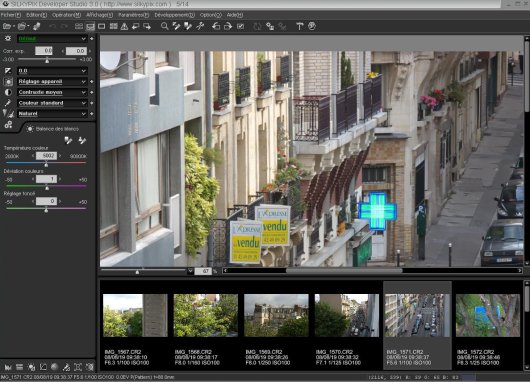Click the Déviation couleurs slider
The image size is (530, 382).
click(47, 187)
